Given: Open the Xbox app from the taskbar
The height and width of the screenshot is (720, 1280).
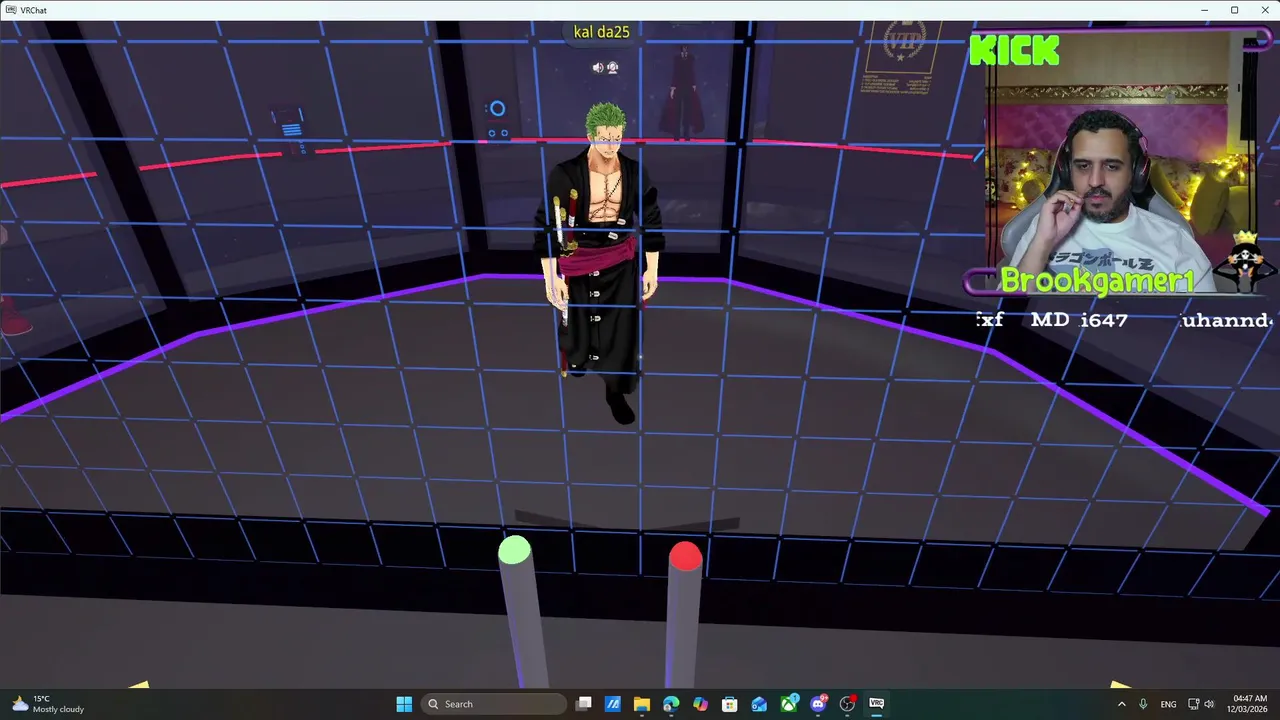Looking at the screenshot, I should [x=789, y=704].
